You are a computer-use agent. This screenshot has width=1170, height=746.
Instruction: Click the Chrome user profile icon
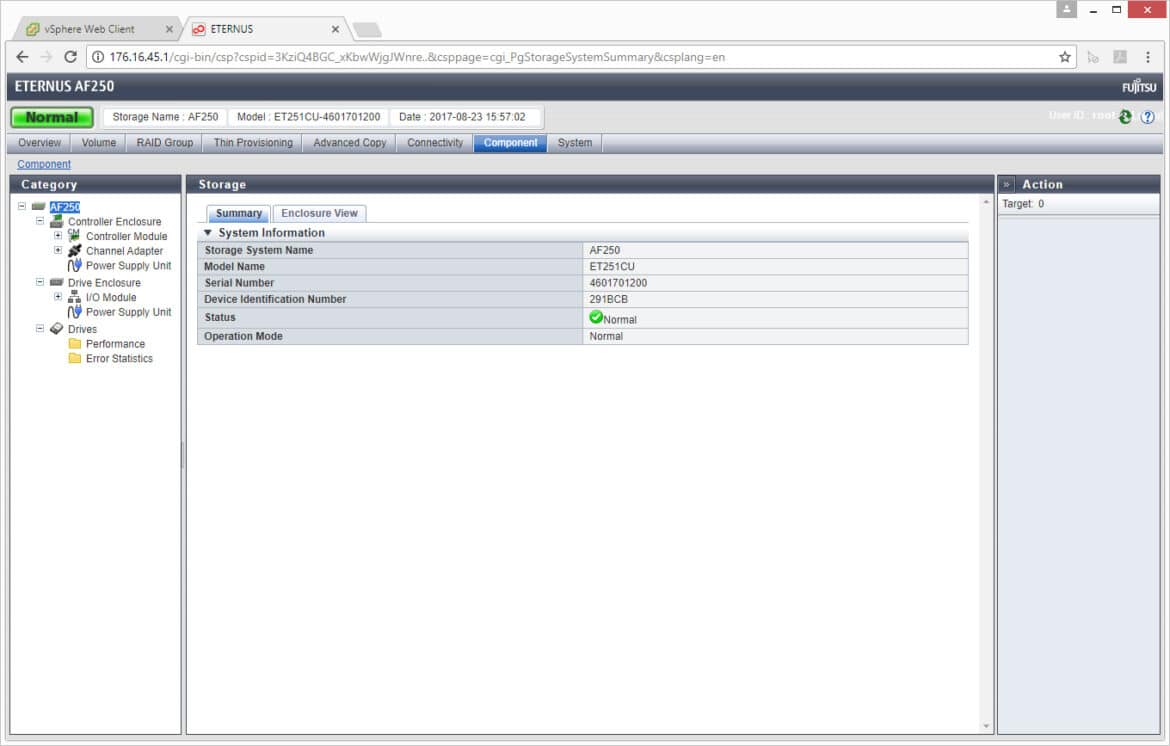click(x=1066, y=9)
